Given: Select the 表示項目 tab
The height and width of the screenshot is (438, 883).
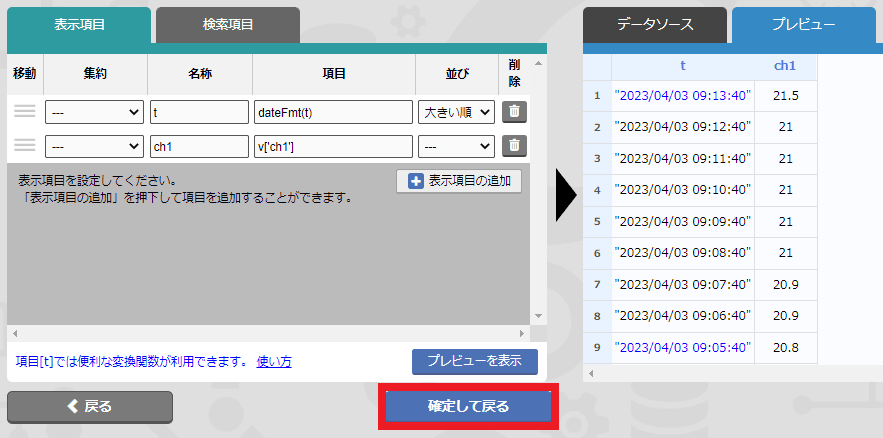Looking at the screenshot, I should point(79,24).
